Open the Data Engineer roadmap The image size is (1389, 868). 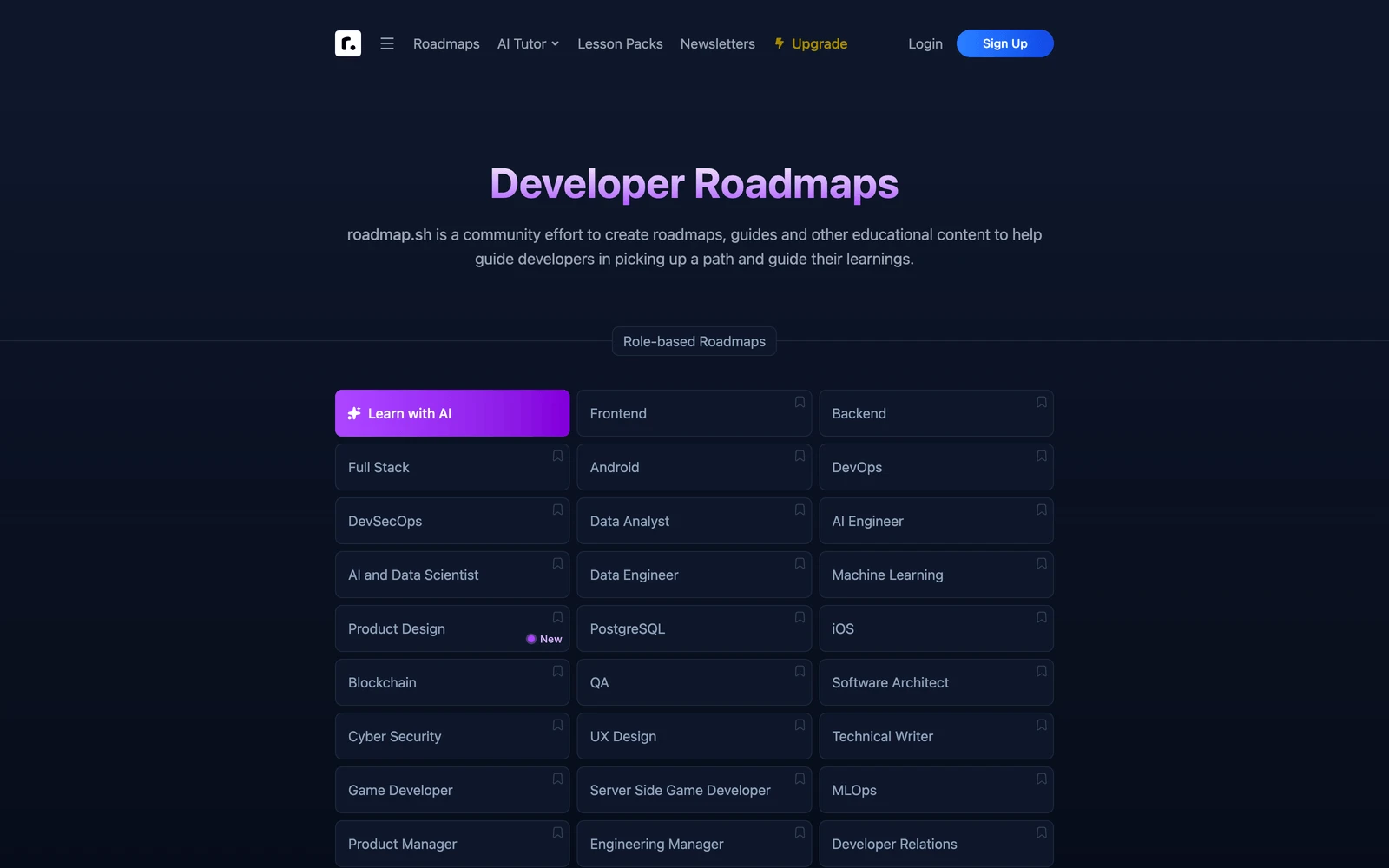(x=694, y=575)
